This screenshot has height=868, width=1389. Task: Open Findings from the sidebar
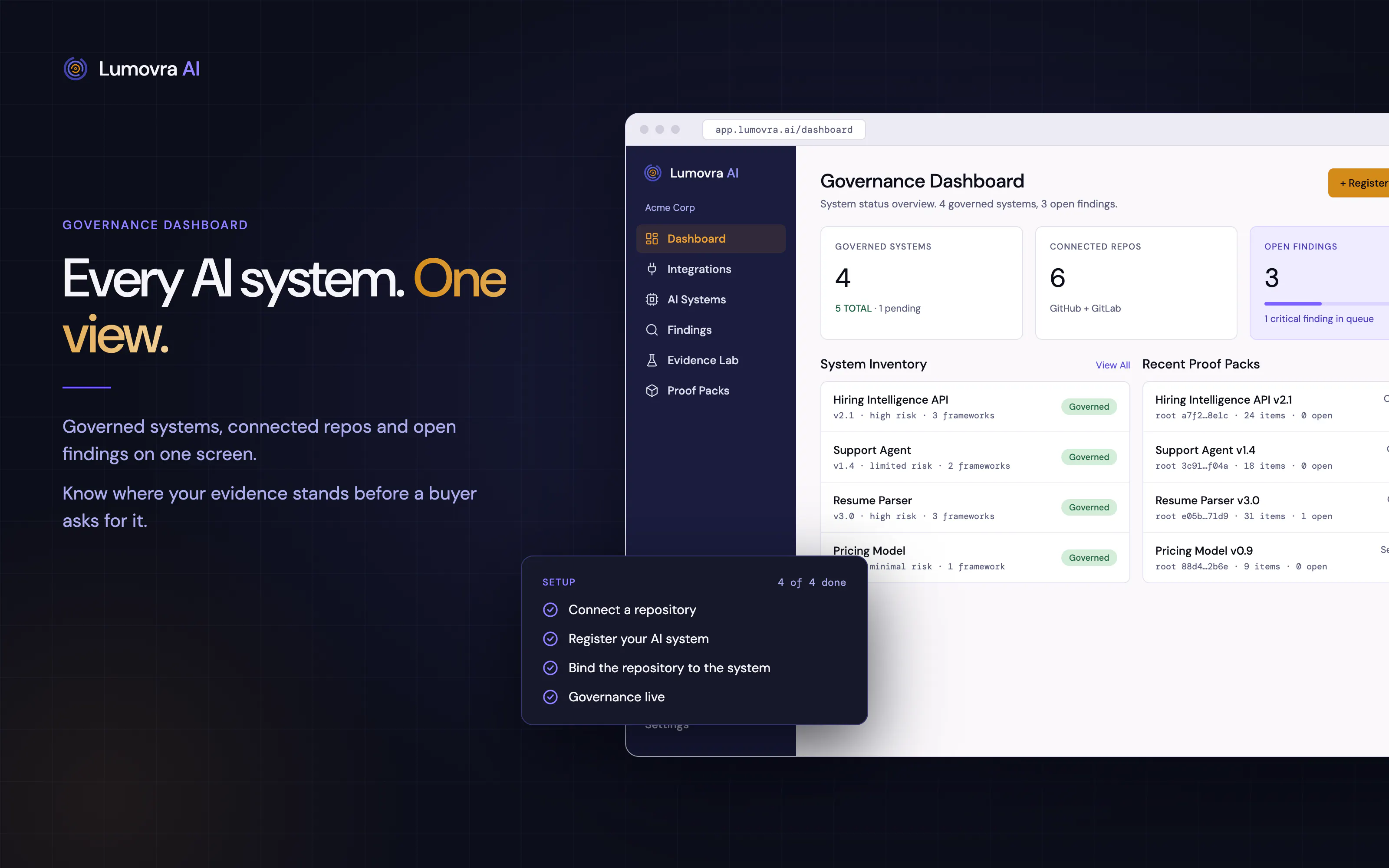click(x=711, y=330)
